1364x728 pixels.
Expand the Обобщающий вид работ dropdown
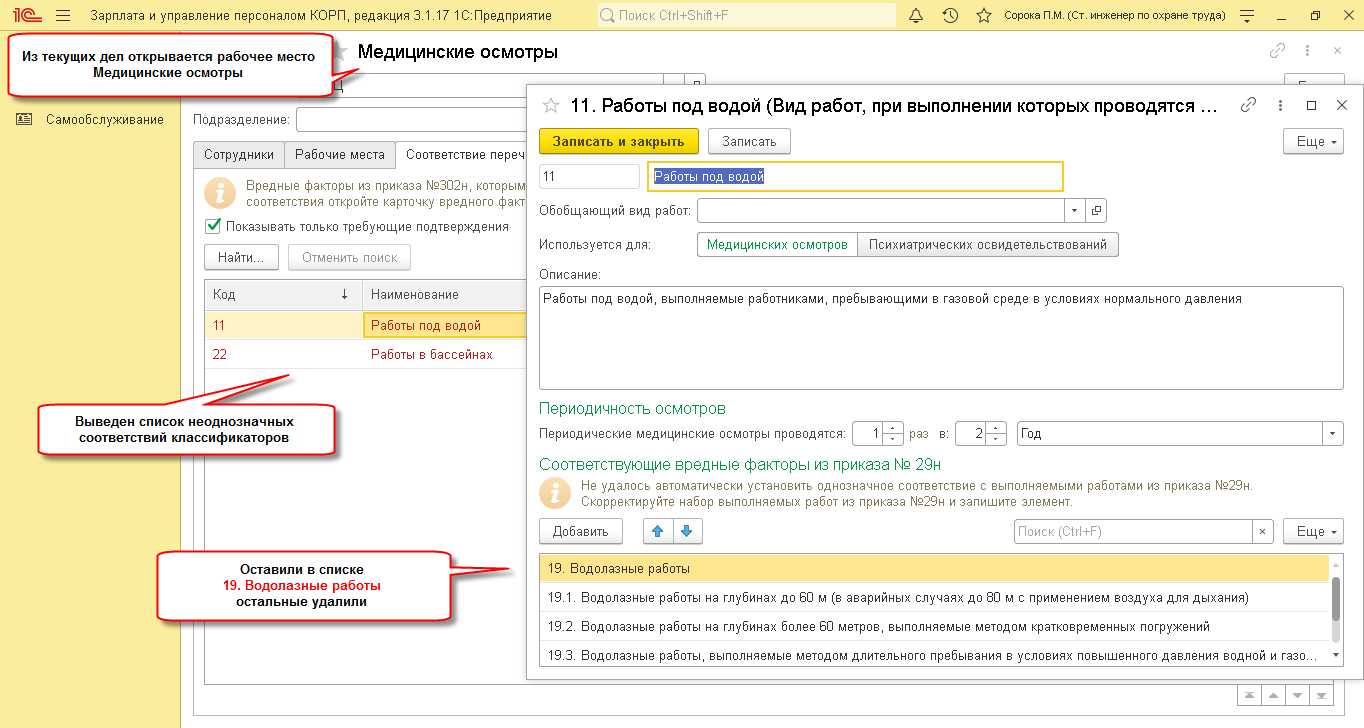click(1075, 211)
